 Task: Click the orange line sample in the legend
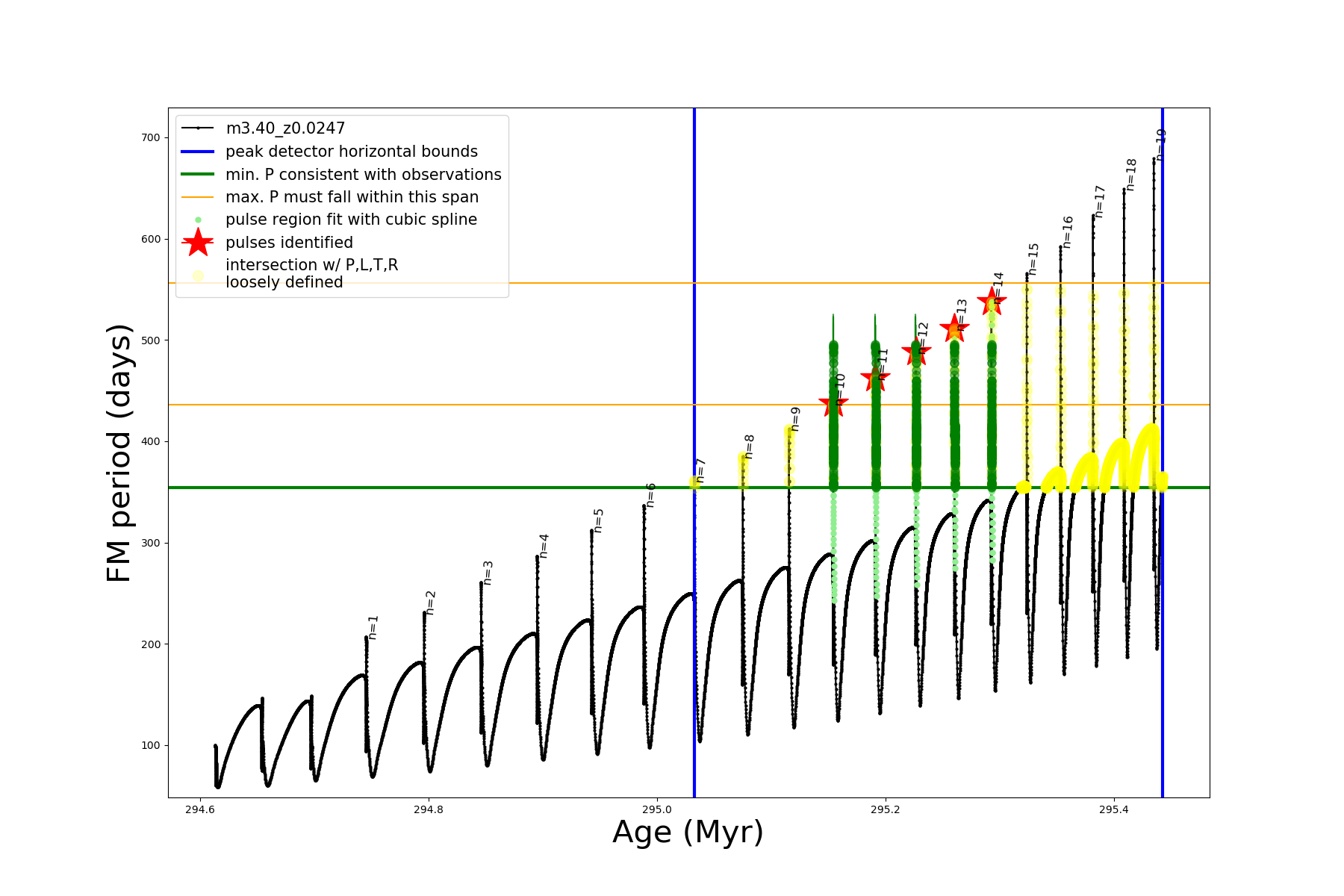[x=198, y=197]
